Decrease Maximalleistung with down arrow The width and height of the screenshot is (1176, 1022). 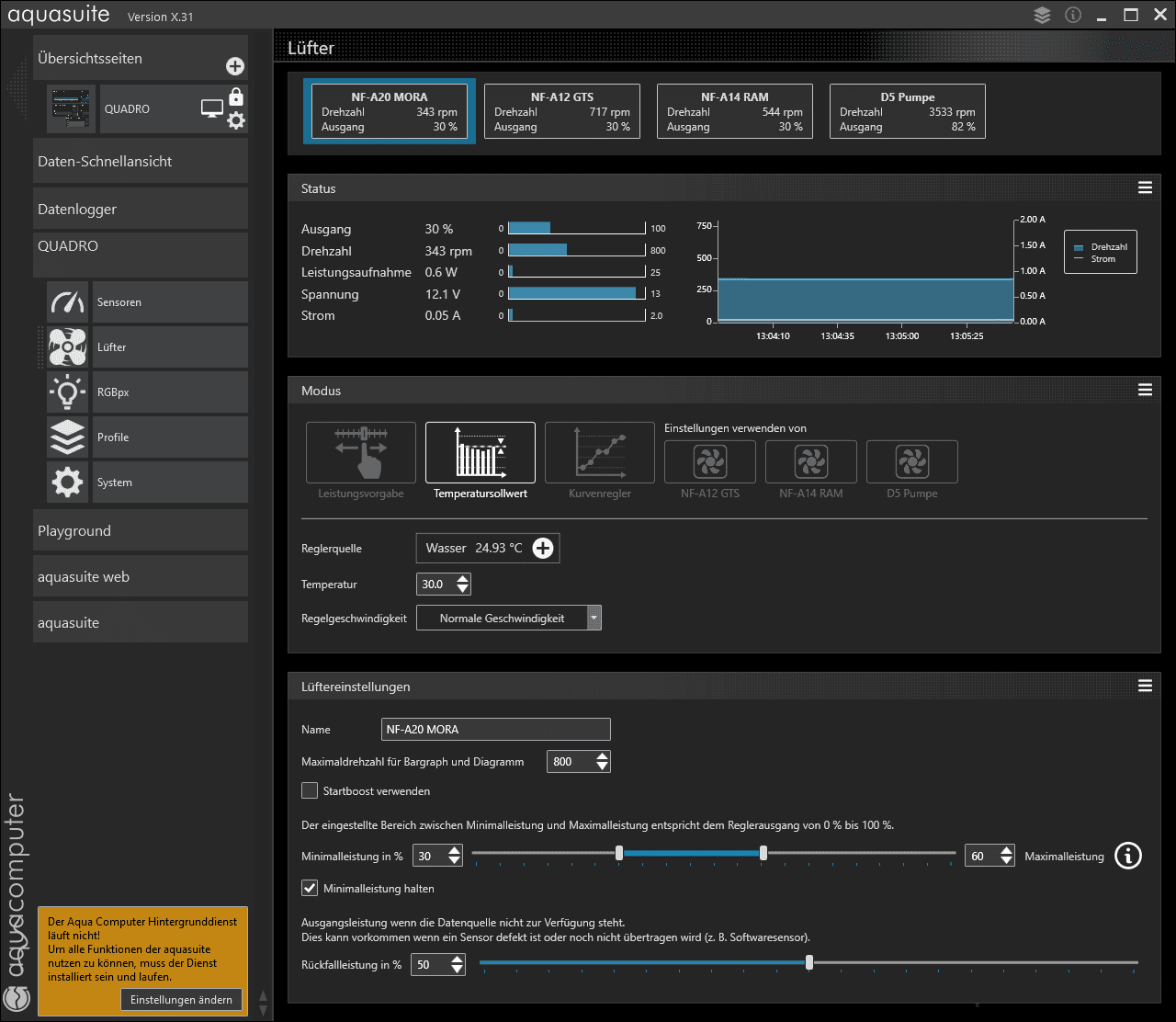point(1007,862)
